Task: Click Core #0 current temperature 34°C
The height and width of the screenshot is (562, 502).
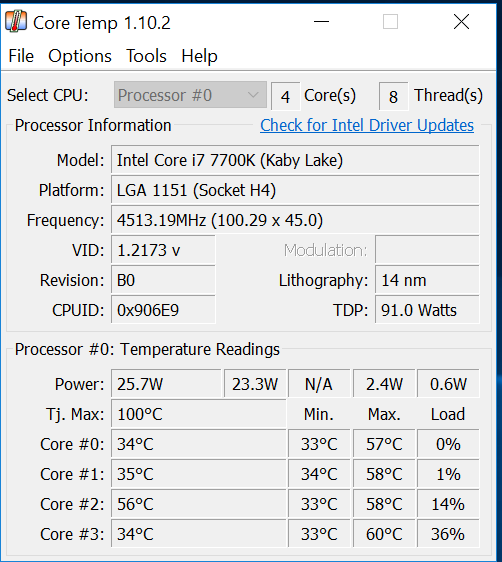Action: (x=199, y=444)
